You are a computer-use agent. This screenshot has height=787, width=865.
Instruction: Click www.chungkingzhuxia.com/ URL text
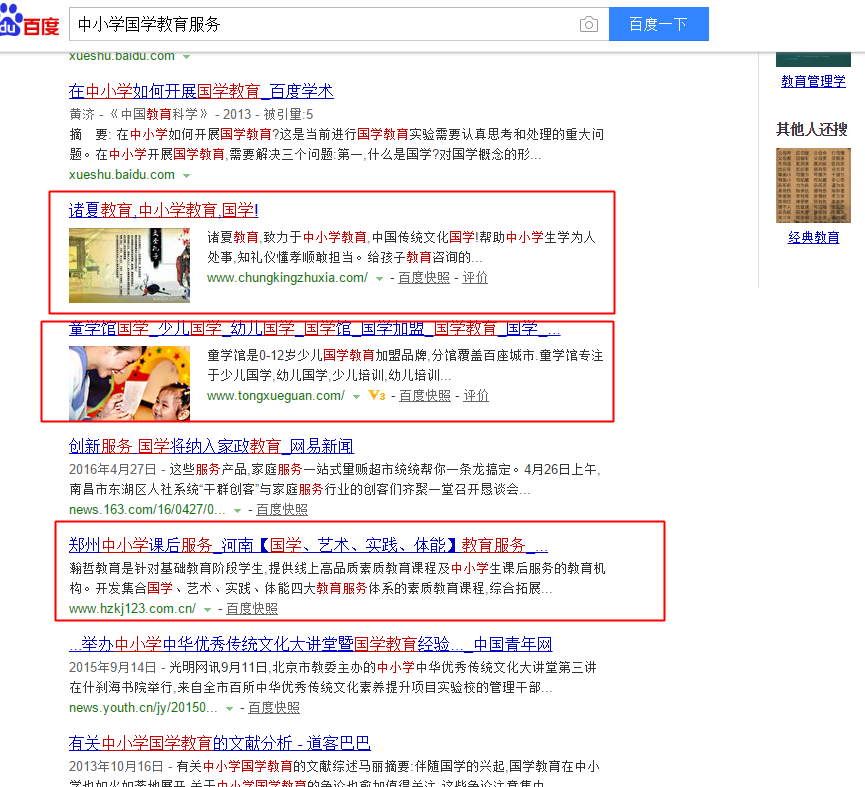[287, 277]
